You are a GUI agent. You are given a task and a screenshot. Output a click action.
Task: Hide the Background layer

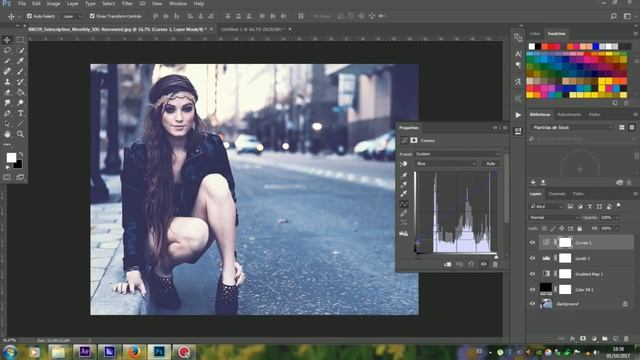click(x=532, y=304)
